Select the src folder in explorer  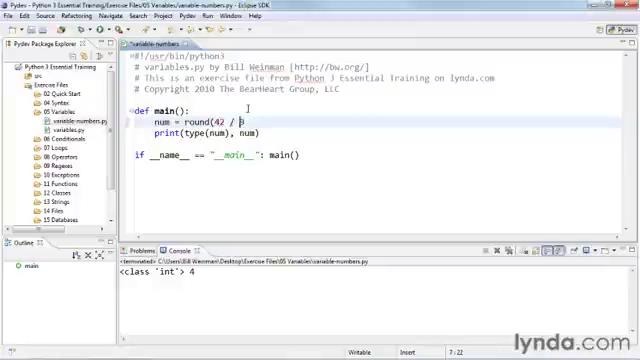click(x=38, y=76)
